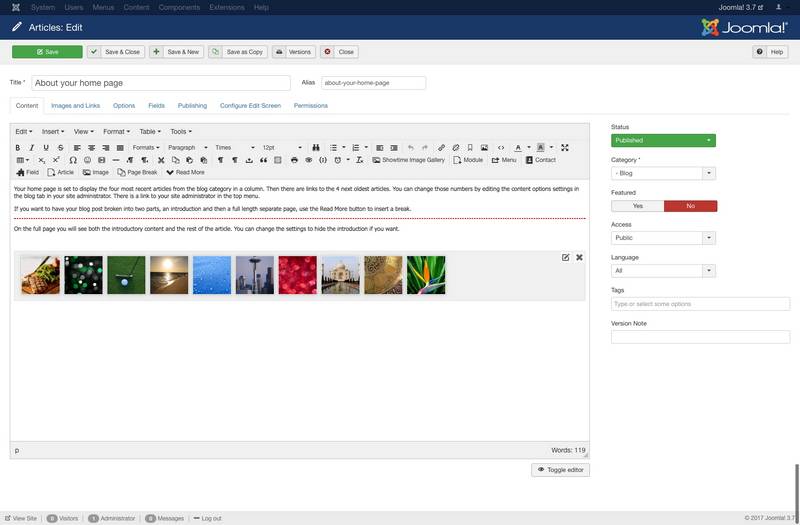Expand the Category dropdown showing Blog
The height and width of the screenshot is (525, 800).
[664, 173]
